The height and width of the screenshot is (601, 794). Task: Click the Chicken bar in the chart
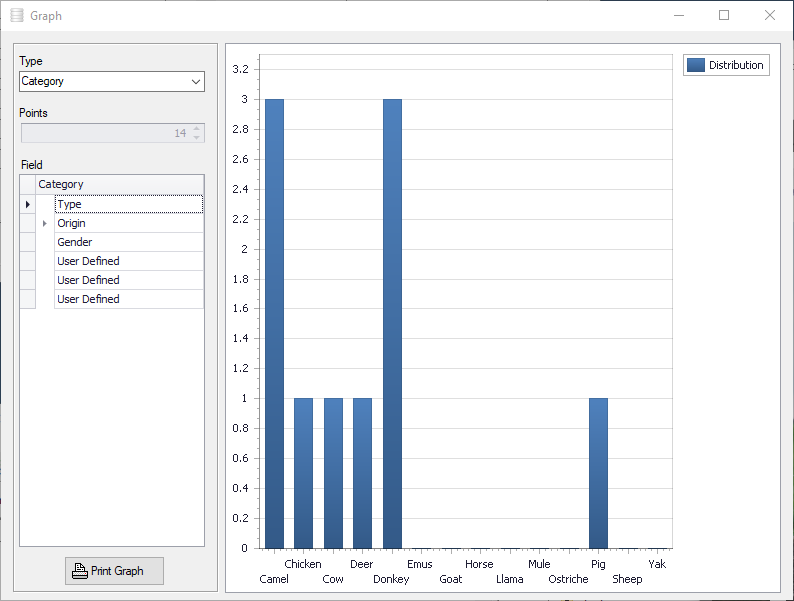pos(303,473)
